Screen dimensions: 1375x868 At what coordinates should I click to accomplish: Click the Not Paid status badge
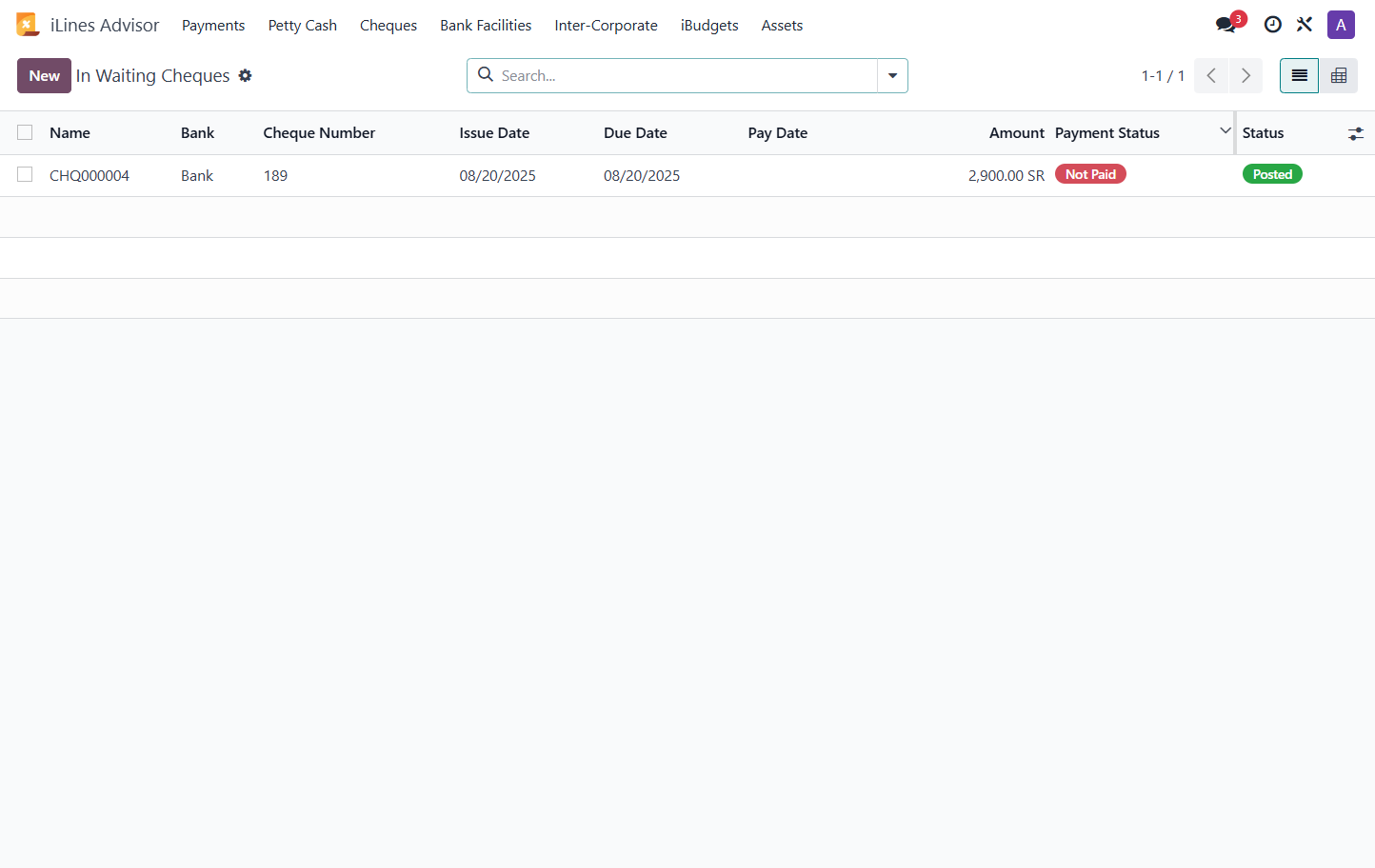click(1090, 174)
